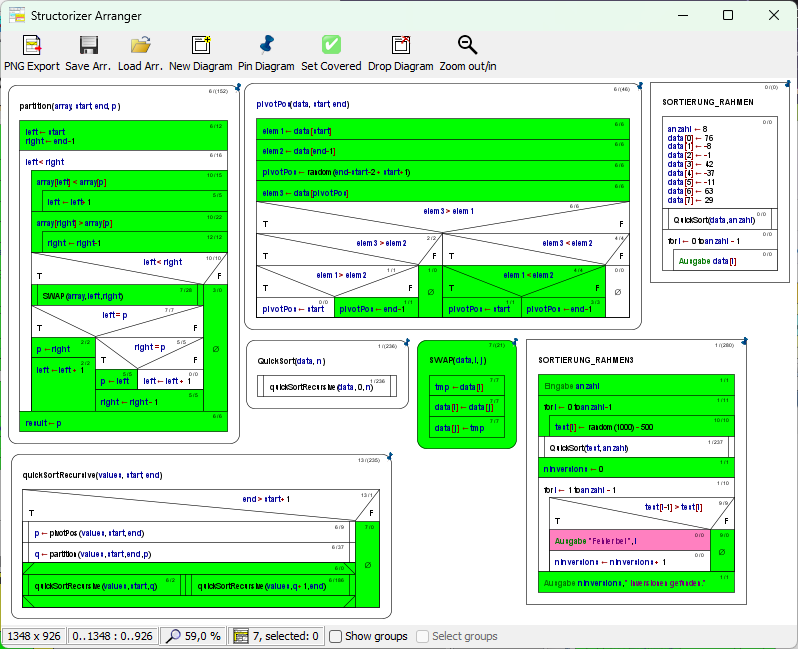
Task: Click the pin on the pivotPos diagram
Action: [x=640, y=86]
